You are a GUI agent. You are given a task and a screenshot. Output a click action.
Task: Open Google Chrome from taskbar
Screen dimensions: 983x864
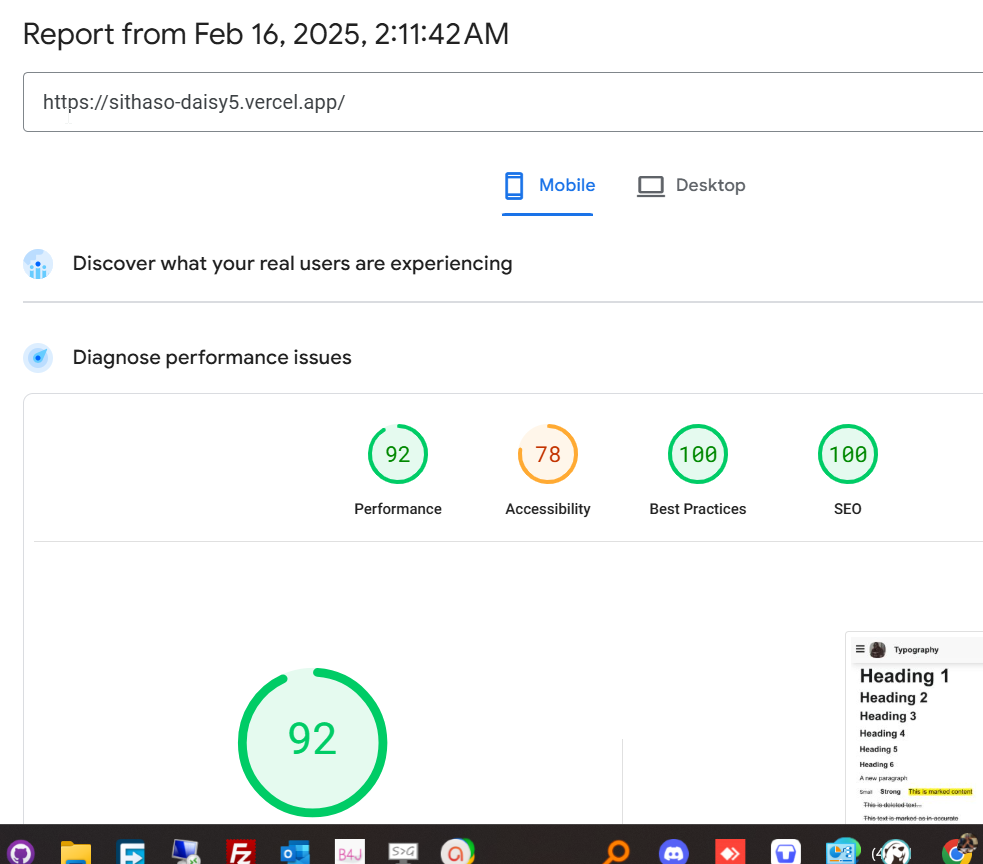958,851
